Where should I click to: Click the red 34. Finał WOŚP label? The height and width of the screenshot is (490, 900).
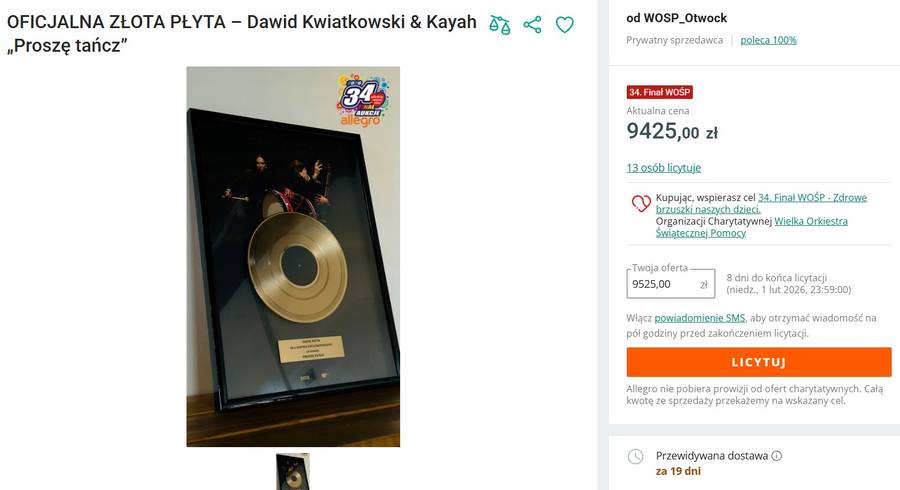[659, 92]
